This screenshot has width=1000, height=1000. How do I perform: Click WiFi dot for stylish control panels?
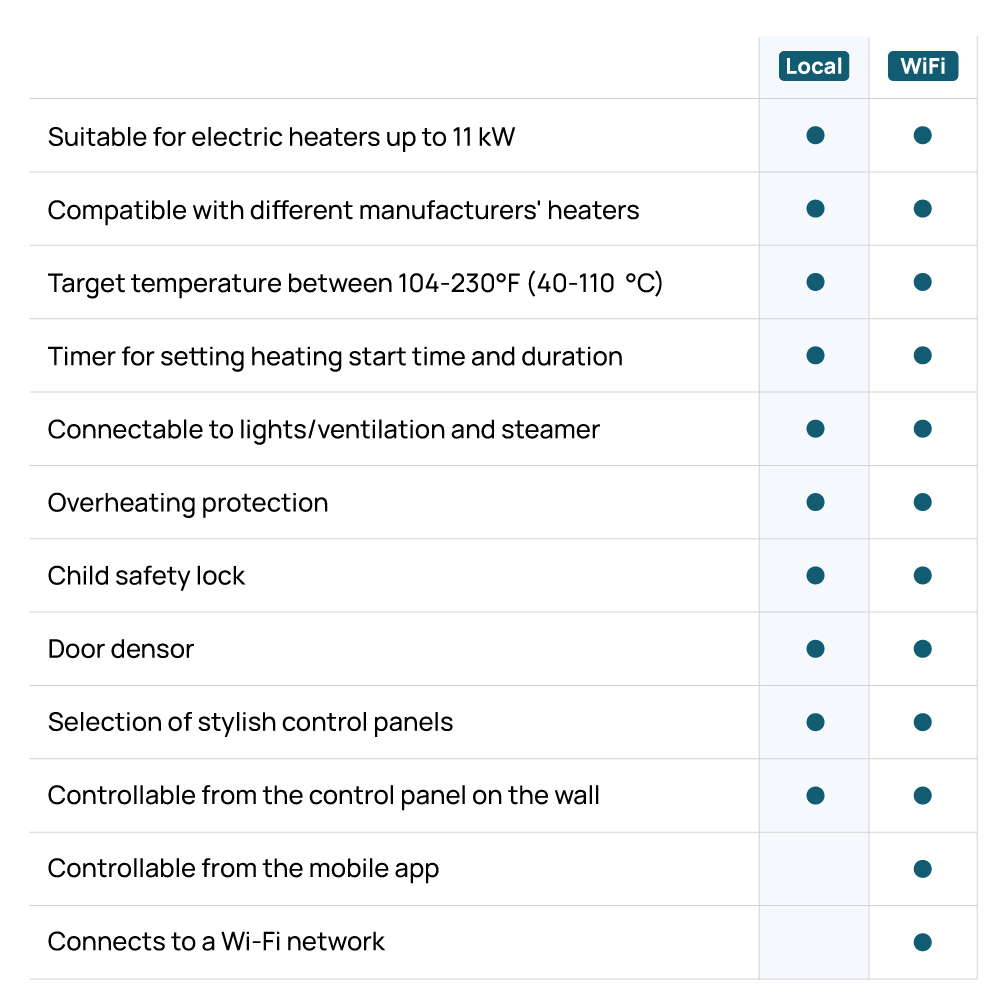[922, 722]
